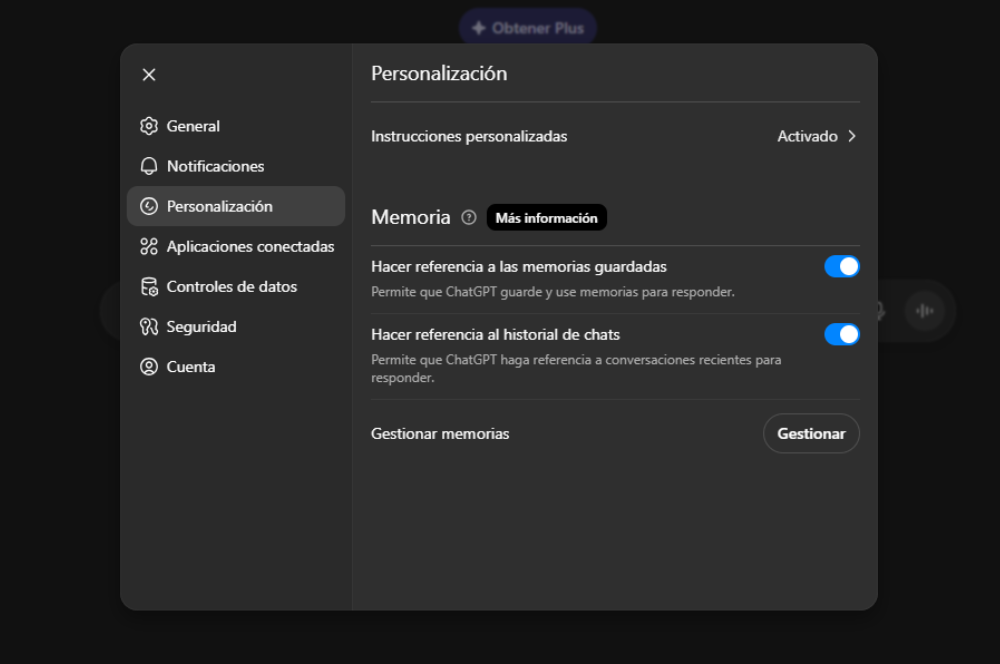Disable Hacer referencia a las memorias guardadas
Viewport: 1000px width, 664px height.
pyautogui.click(x=842, y=266)
